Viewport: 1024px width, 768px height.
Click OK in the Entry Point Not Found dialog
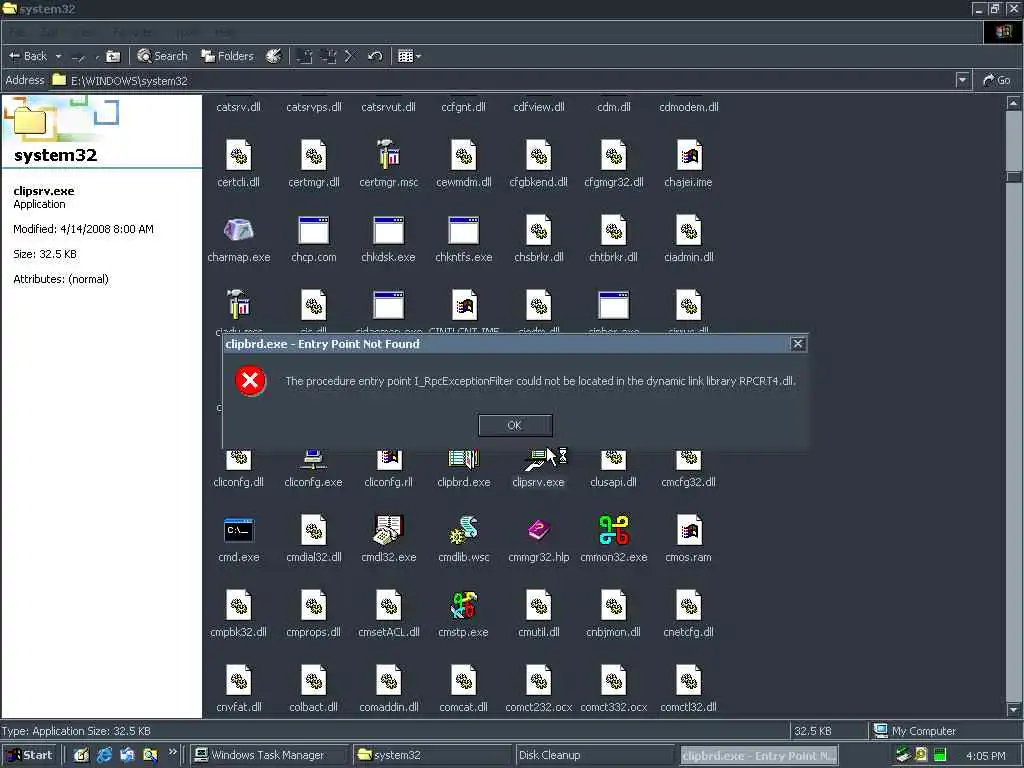515,425
